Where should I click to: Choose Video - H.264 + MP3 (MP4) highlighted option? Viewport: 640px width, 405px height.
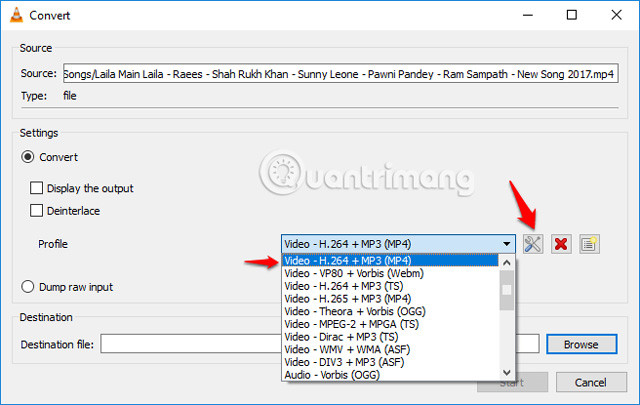pos(390,260)
